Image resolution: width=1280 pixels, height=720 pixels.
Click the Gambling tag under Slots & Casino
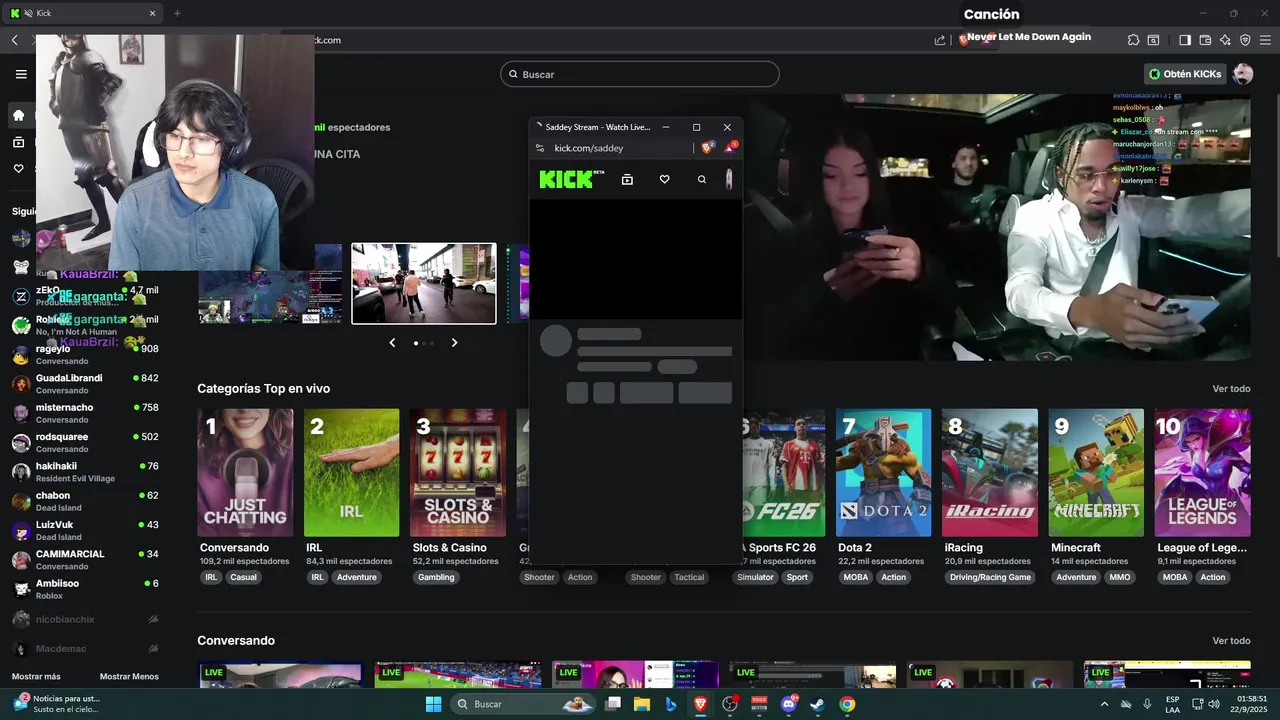coord(436,577)
